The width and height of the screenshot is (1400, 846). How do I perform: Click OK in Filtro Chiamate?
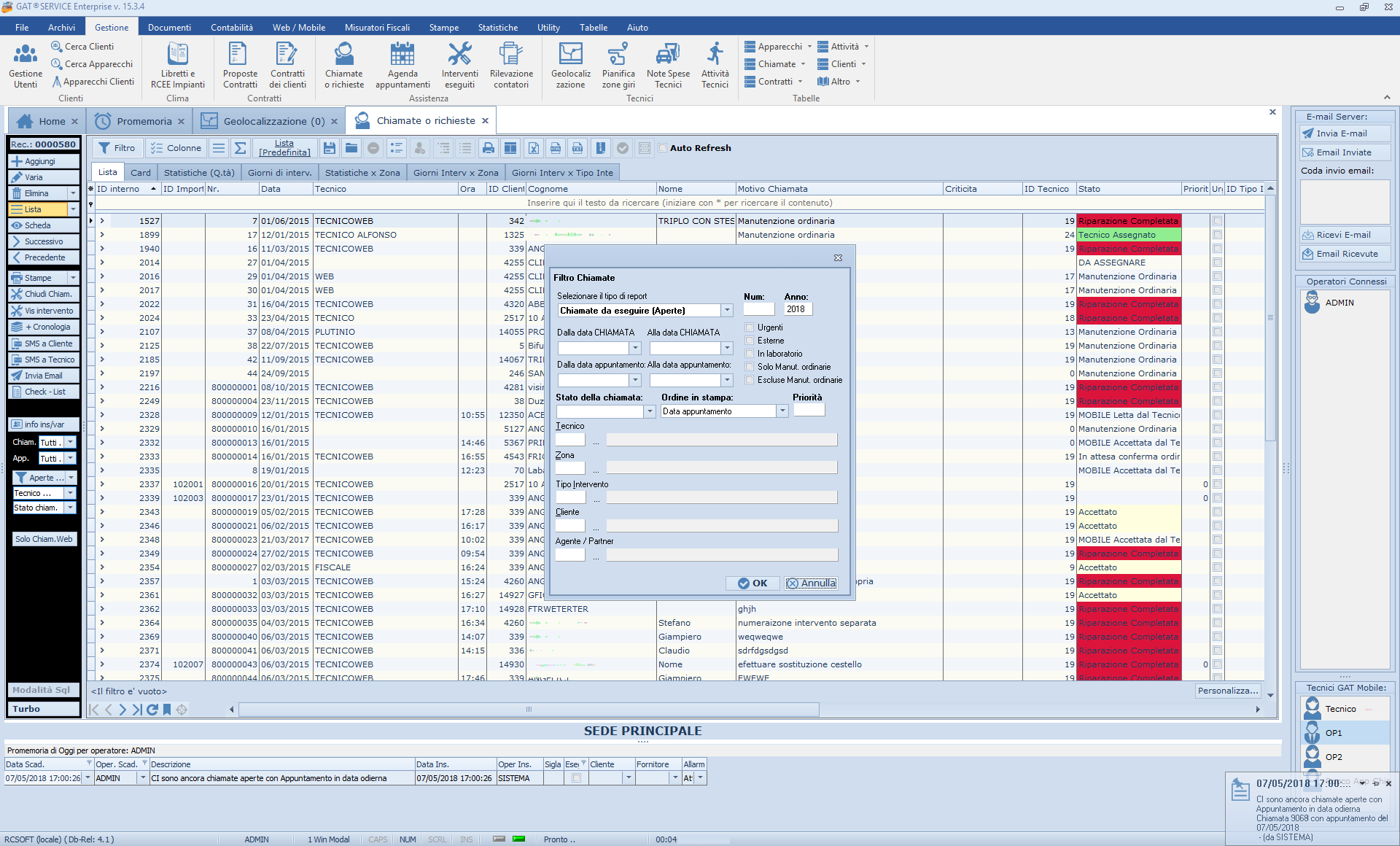(x=752, y=583)
